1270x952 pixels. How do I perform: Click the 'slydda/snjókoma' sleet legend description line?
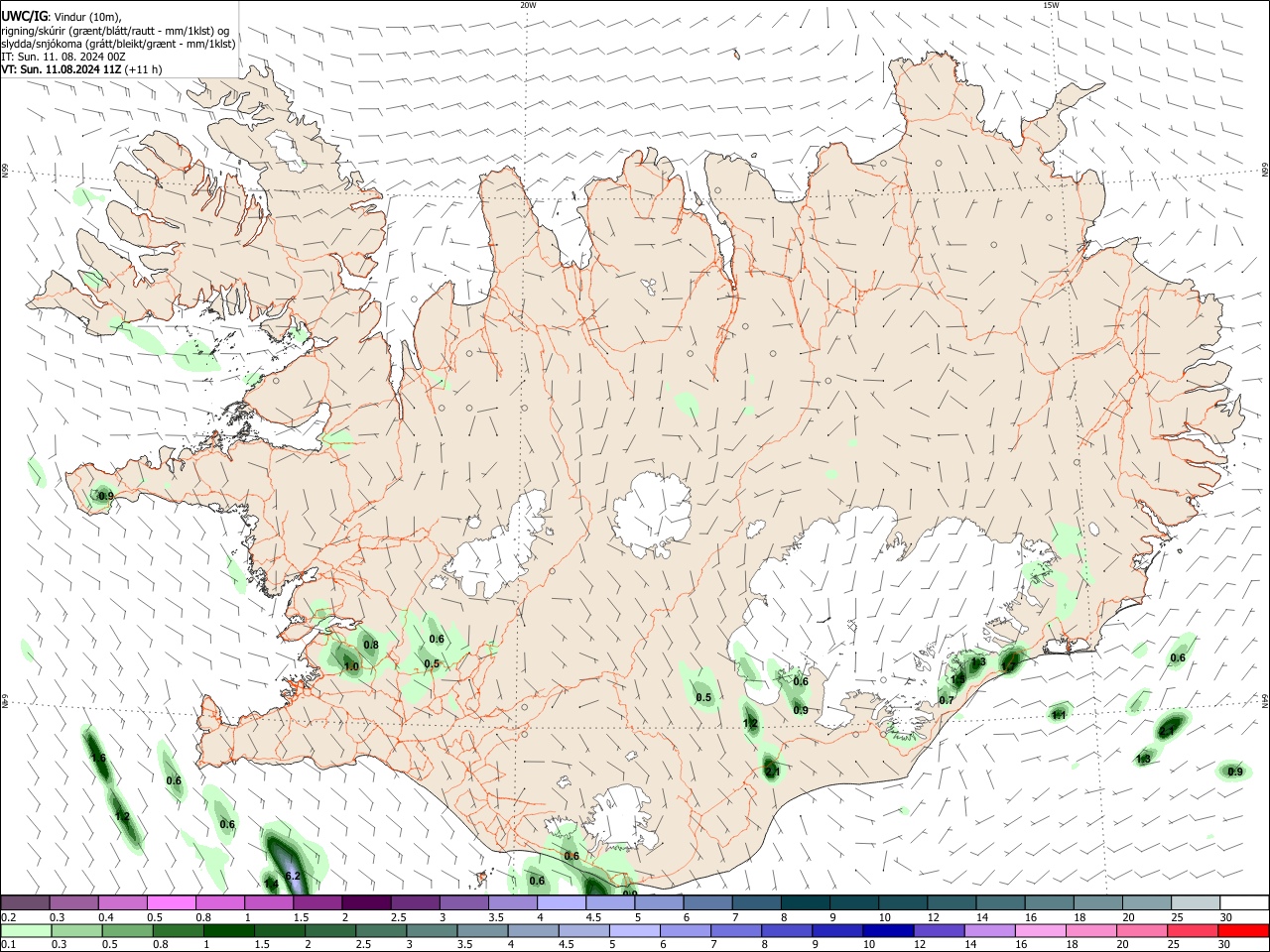(119, 44)
